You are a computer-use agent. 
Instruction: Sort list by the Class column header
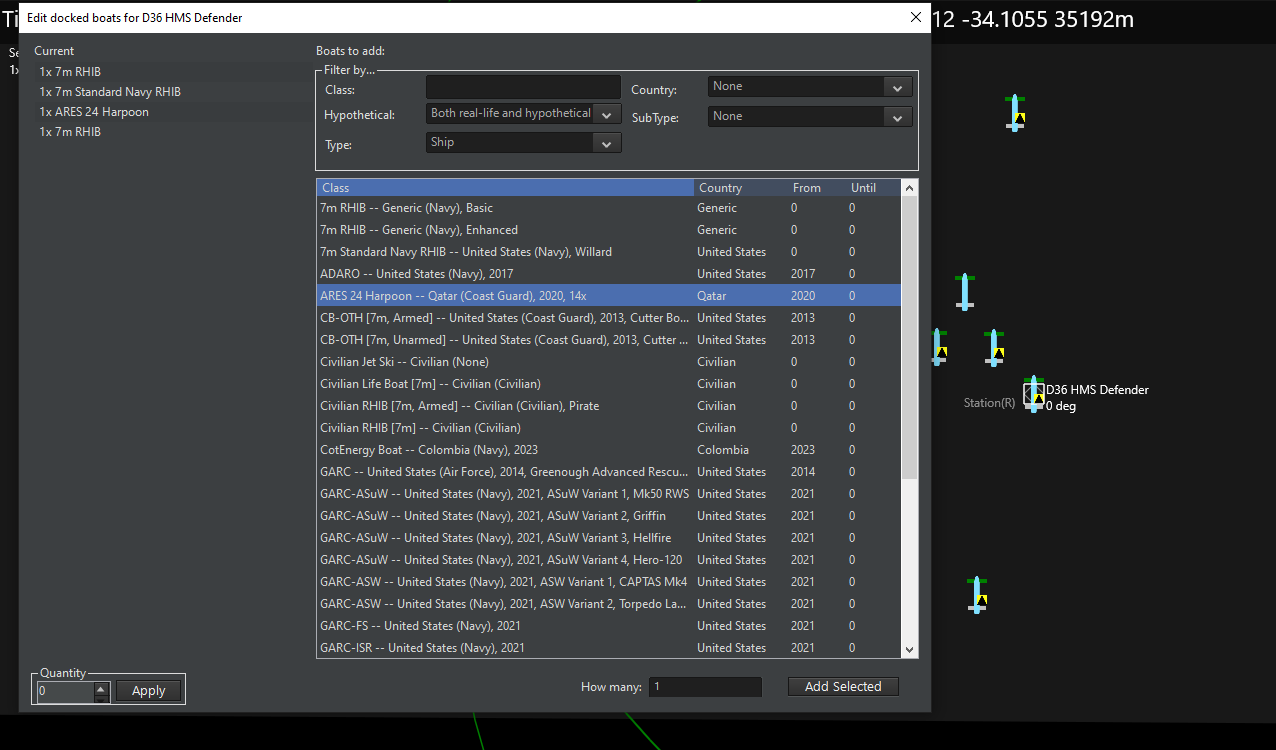[x=505, y=188]
